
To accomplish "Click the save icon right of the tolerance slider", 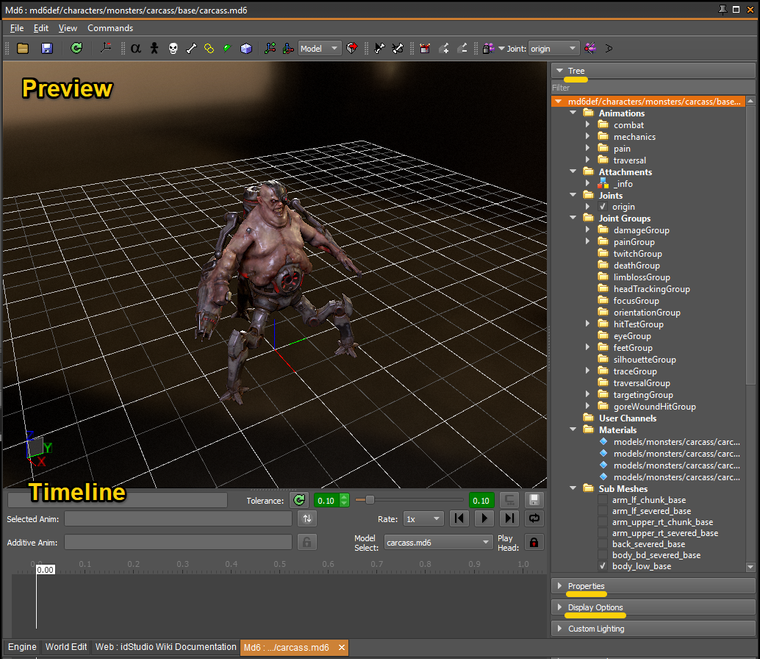I will (534, 500).
